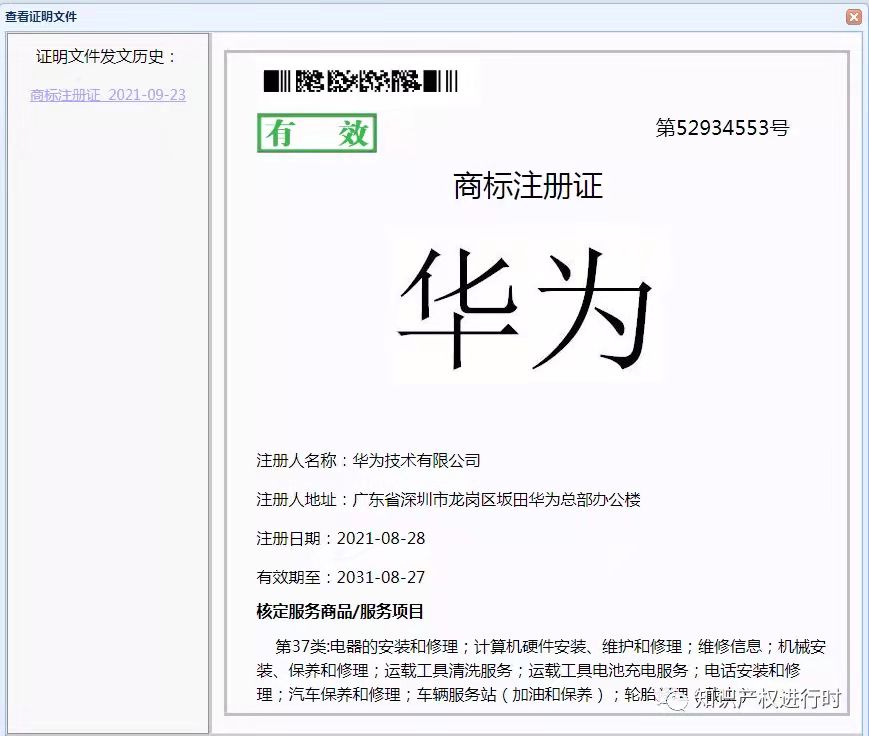
Task: Click the 证明文件发文历史 panel heading
Action: point(106,57)
